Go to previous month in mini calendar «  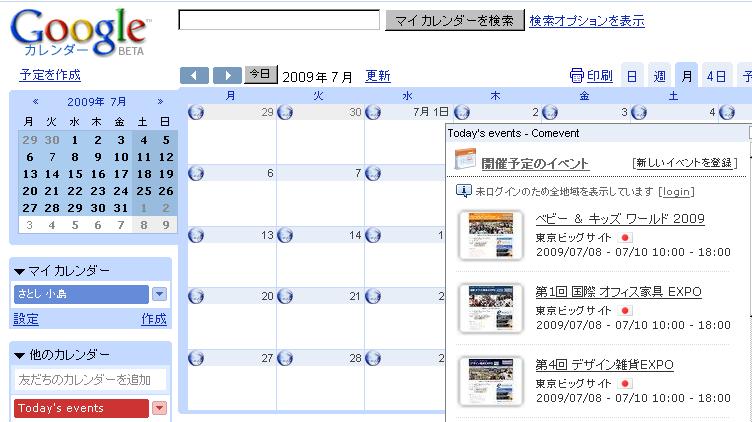(35, 102)
